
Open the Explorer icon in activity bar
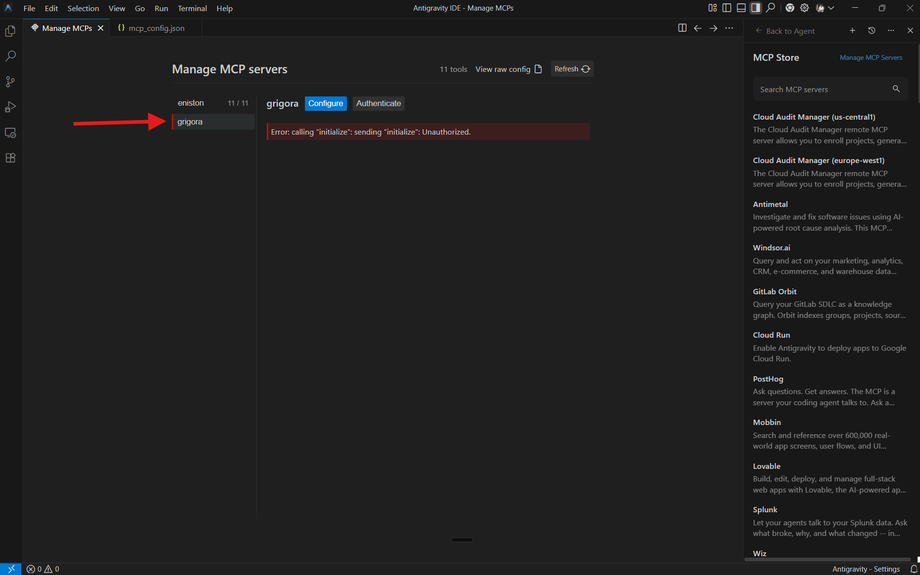coord(10,31)
